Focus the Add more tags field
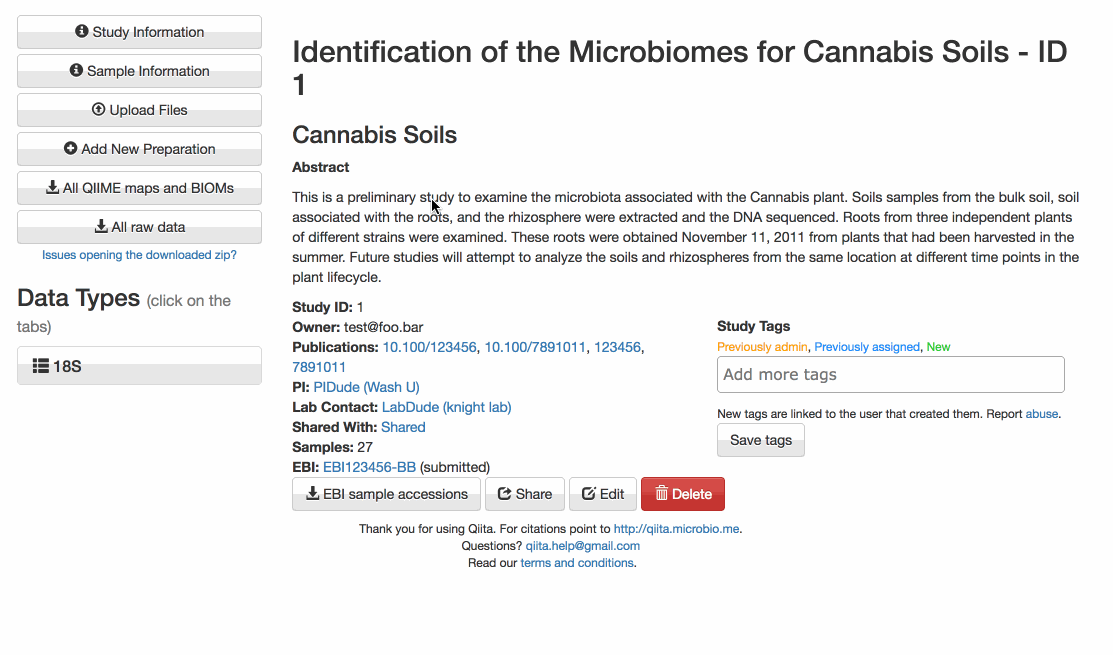 (890, 375)
